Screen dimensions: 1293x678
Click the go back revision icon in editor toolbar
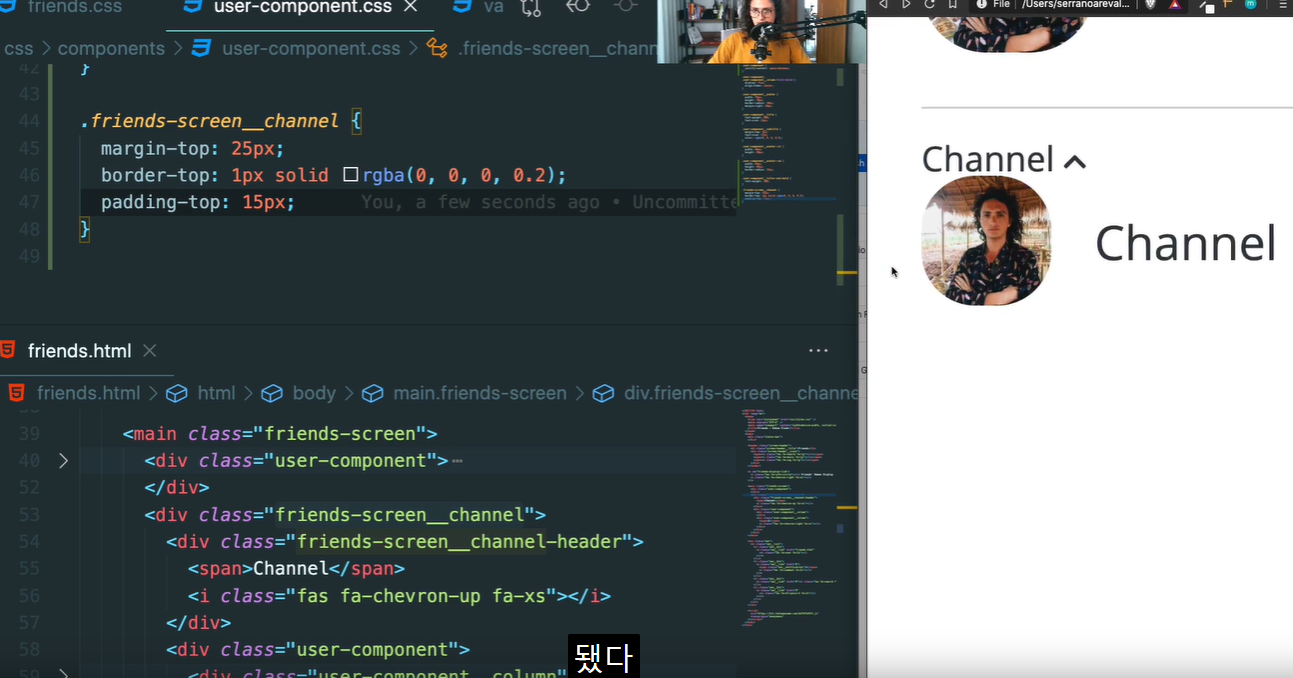pyautogui.click(x=578, y=6)
